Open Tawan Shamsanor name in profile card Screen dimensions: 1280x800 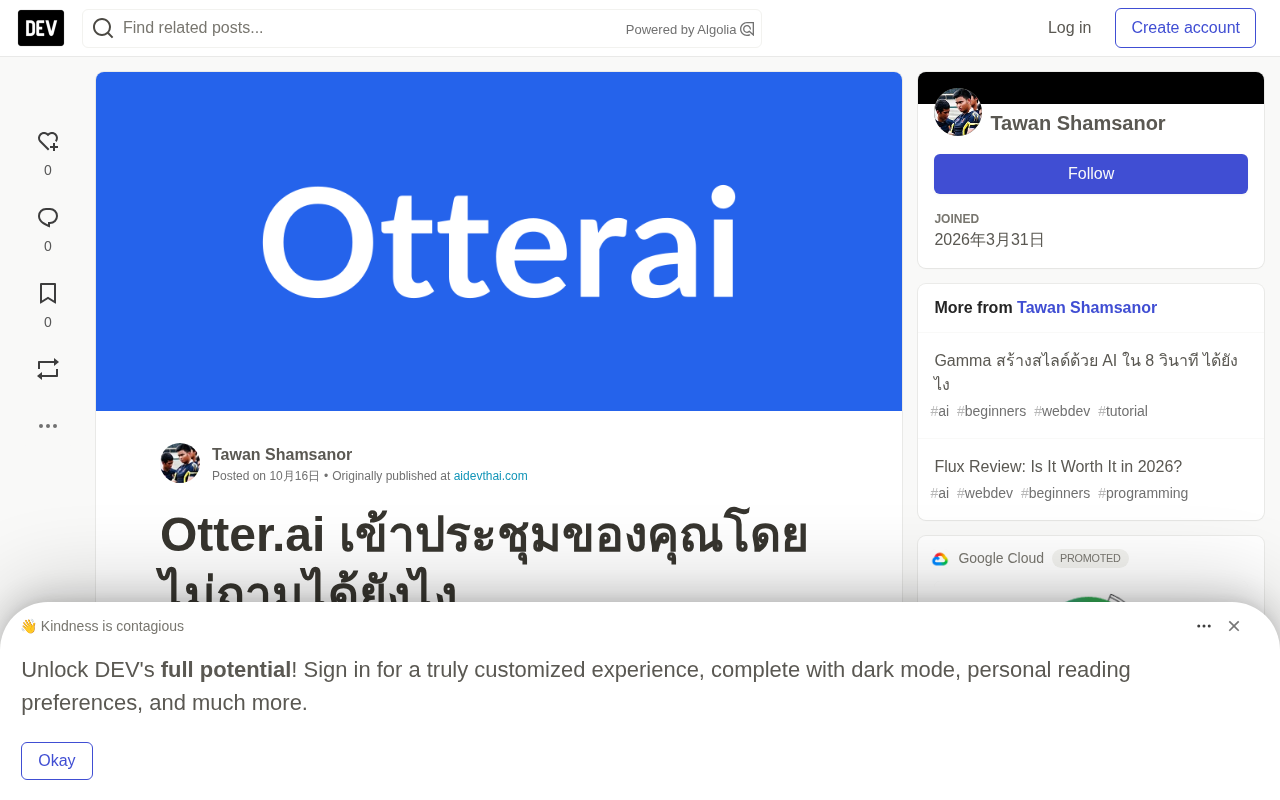coord(1078,123)
